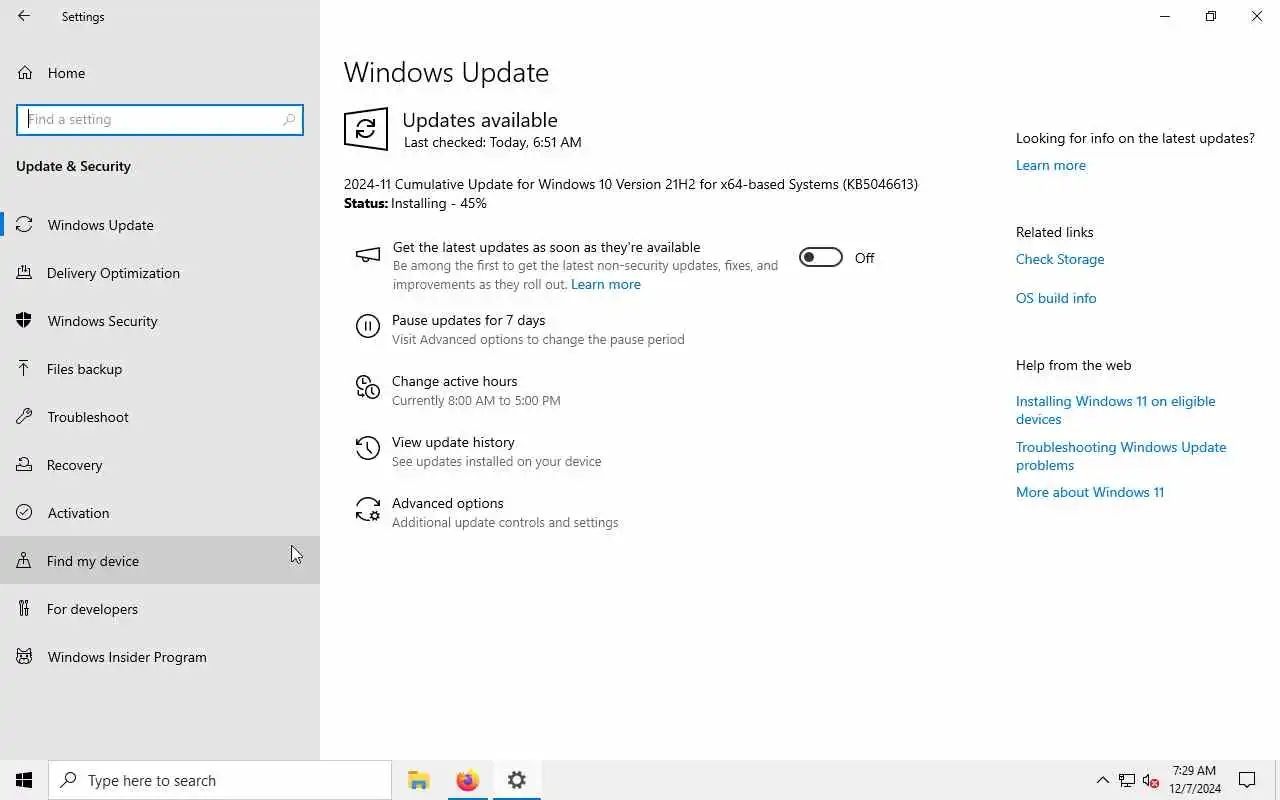The height and width of the screenshot is (800, 1280).
Task: Click Learn more under latest updates info
Action: click(1050, 165)
